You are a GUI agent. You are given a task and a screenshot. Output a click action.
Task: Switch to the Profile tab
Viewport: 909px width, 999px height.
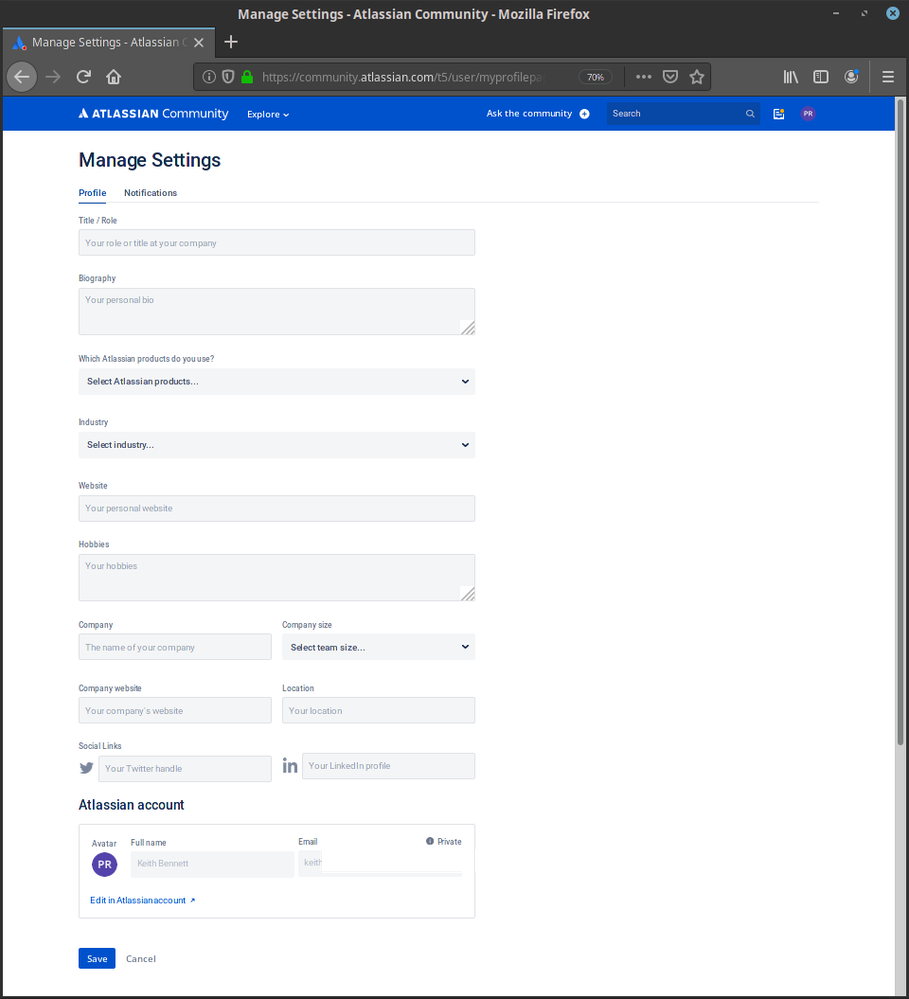[92, 192]
